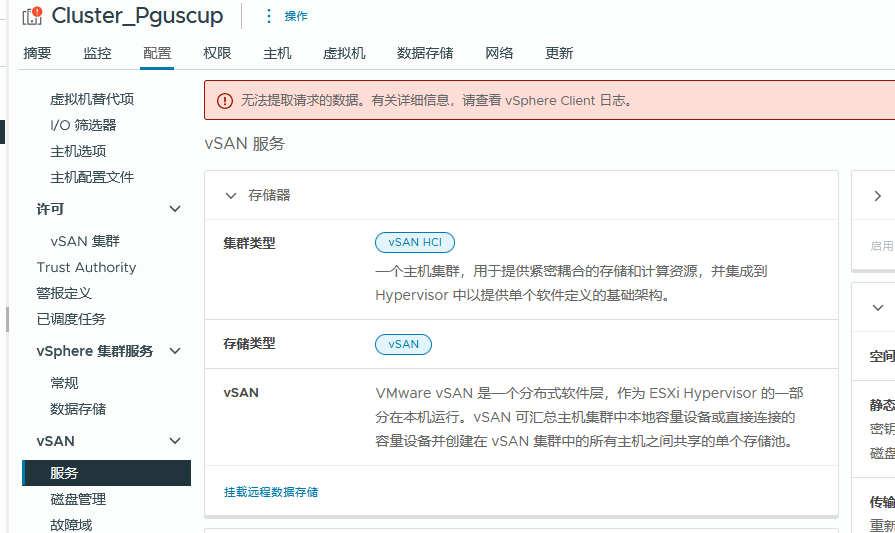
Task: Select 数据存储 under vSphere 集群服务
Action: coord(78,409)
